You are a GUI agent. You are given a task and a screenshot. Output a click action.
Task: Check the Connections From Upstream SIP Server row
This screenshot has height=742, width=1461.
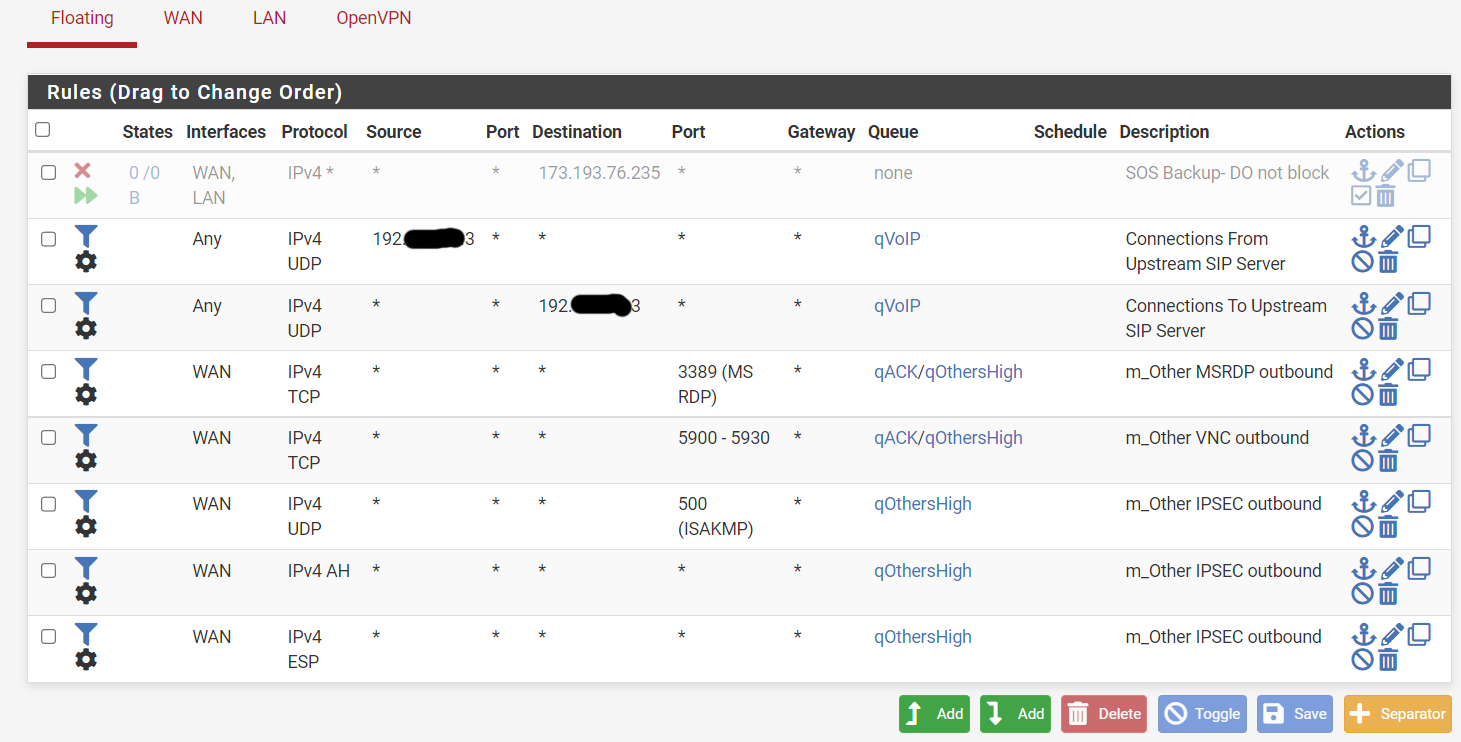[x=48, y=239]
